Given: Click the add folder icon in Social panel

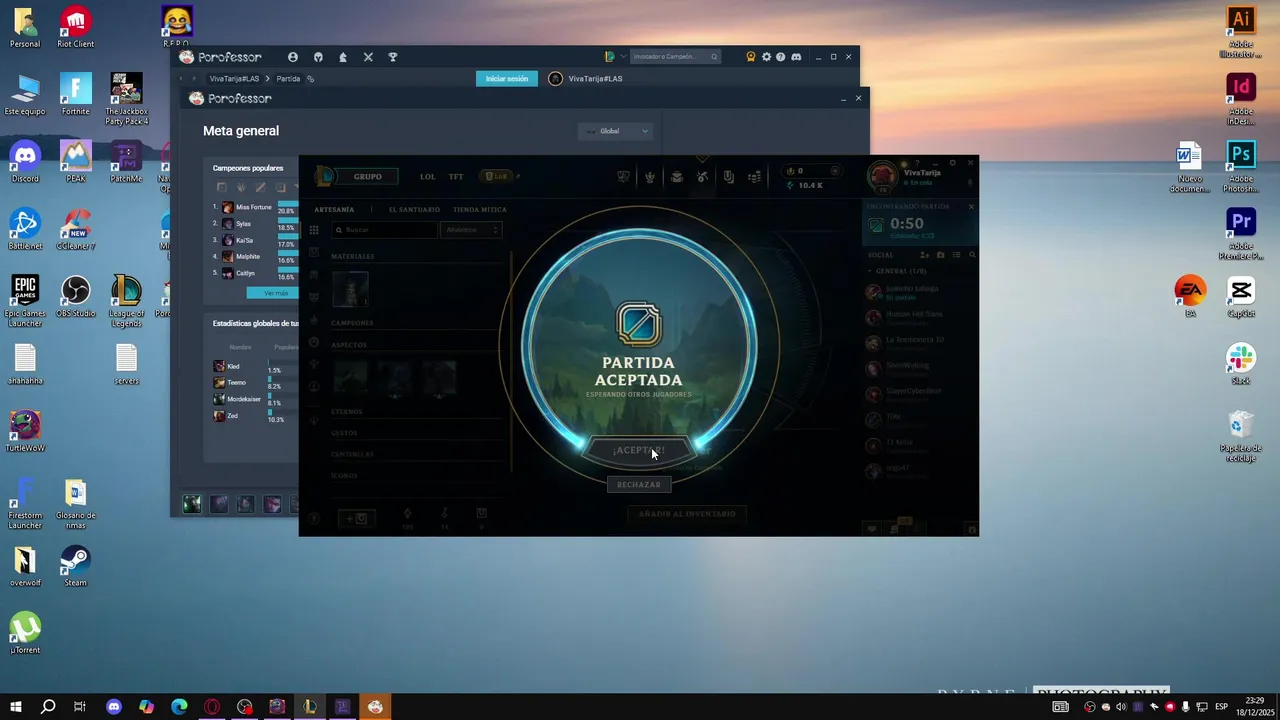Looking at the screenshot, I should (940, 255).
